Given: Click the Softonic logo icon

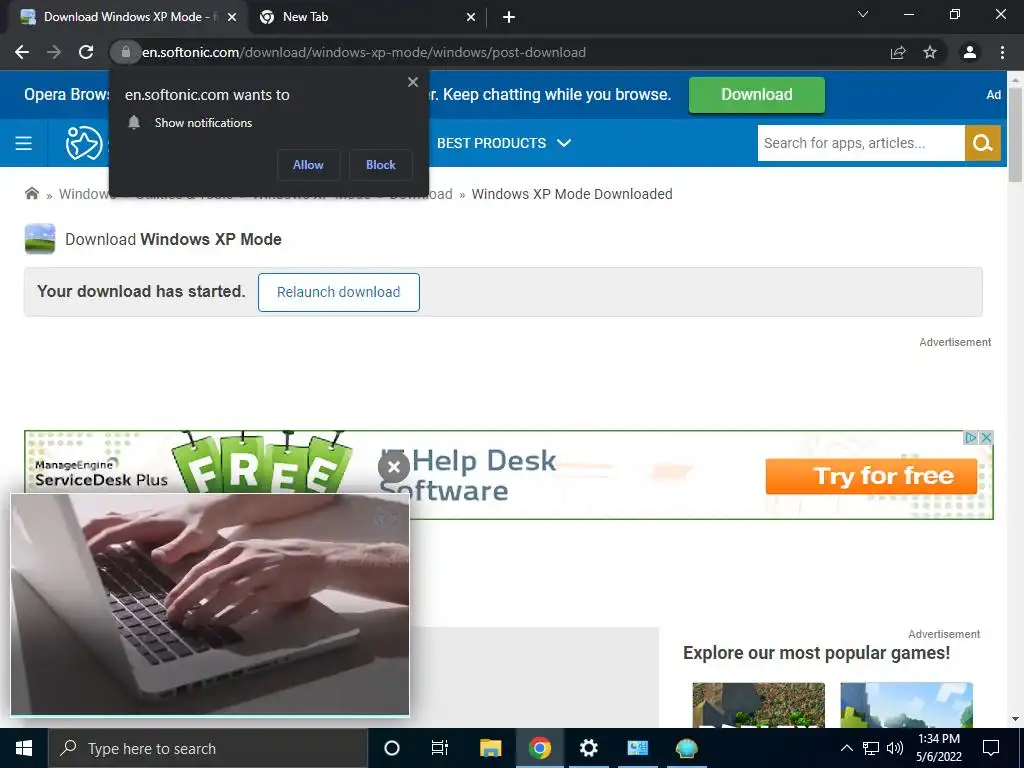Looking at the screenshot, I should tap(84, 143).
